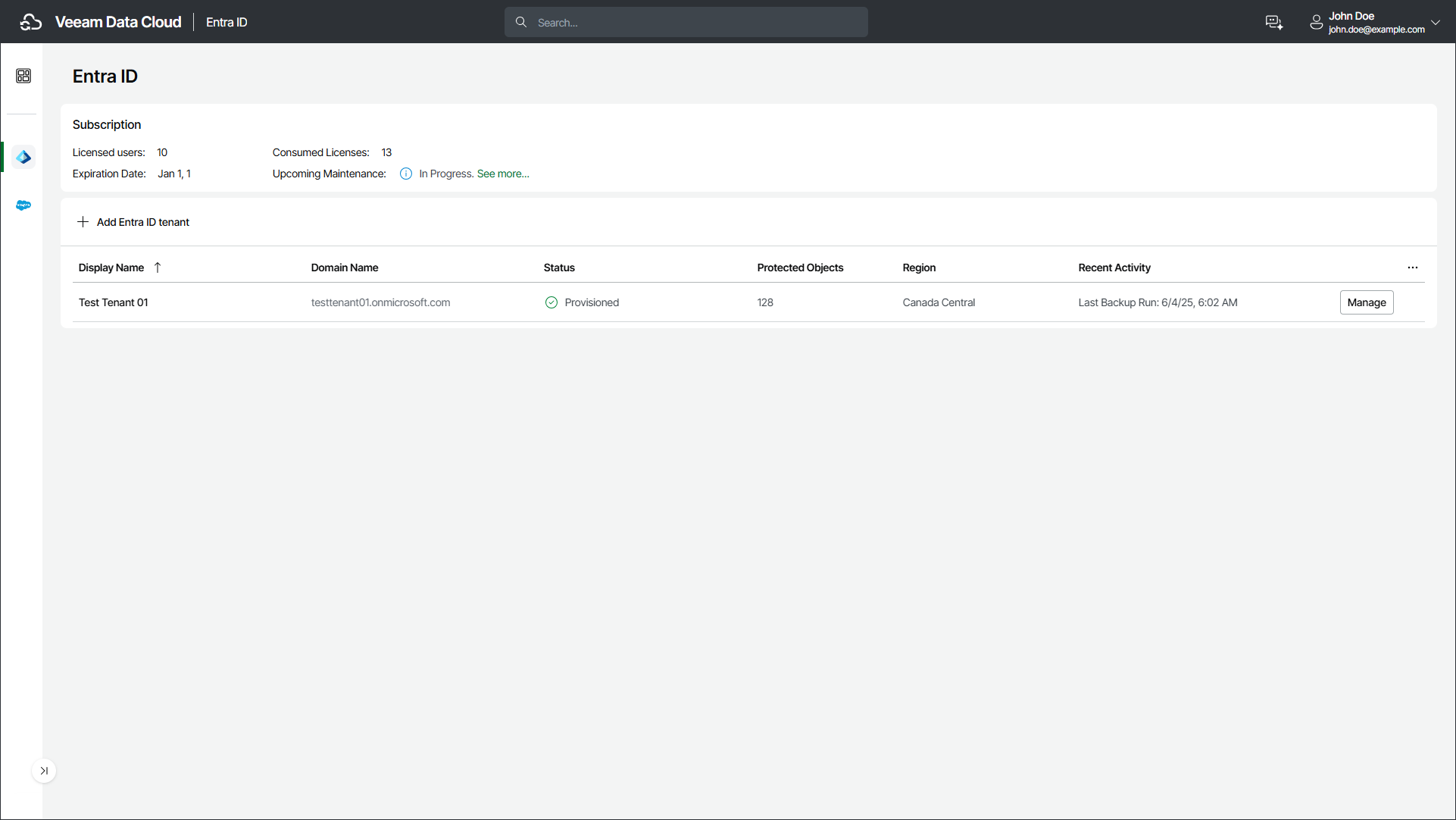Click the green Provisioned status checkmark
The width and height of the screenshot is (1456, 820).
click(x=551, y=302)
